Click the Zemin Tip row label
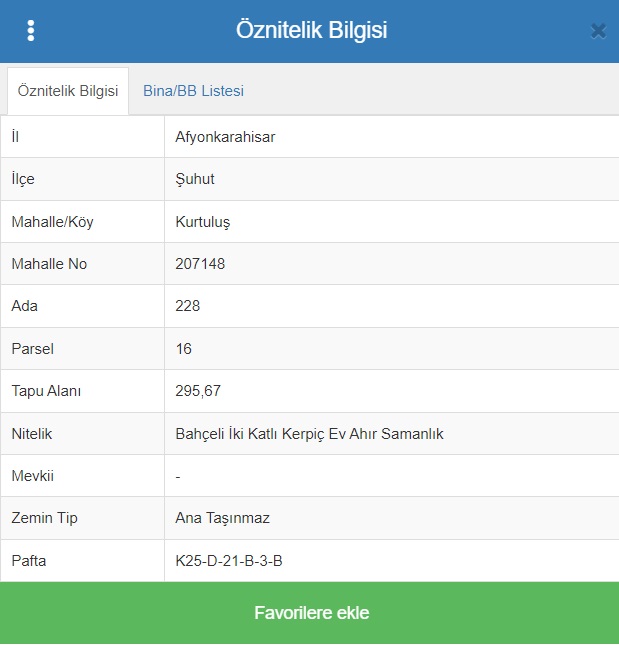Screen dimensions: 619x650 click(x=44, y=518)
